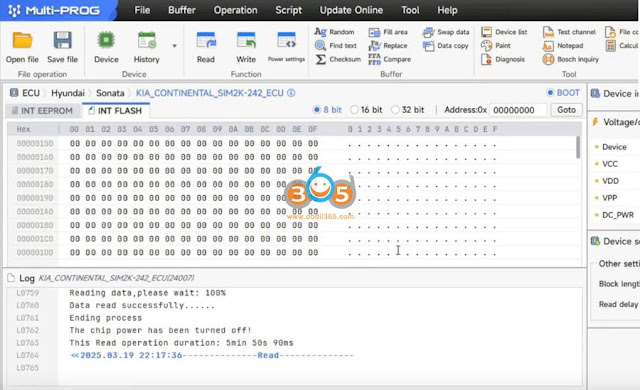The width and height of the screenshot is (640, 390).
Task: Select the DC_PWR voltage item
Action: (x=618, y=215)
